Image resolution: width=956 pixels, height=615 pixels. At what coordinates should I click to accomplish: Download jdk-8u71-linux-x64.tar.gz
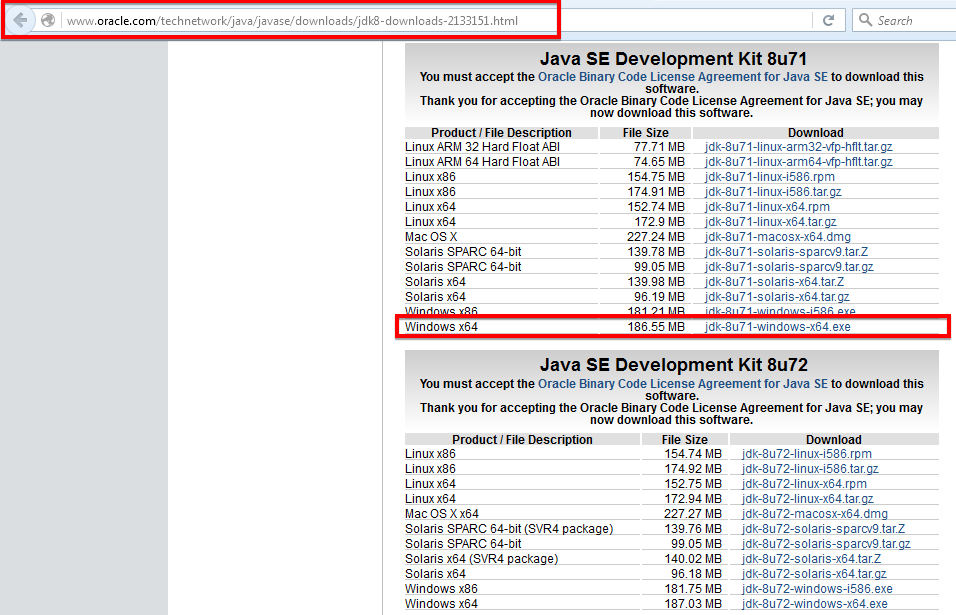coord(770,222)
